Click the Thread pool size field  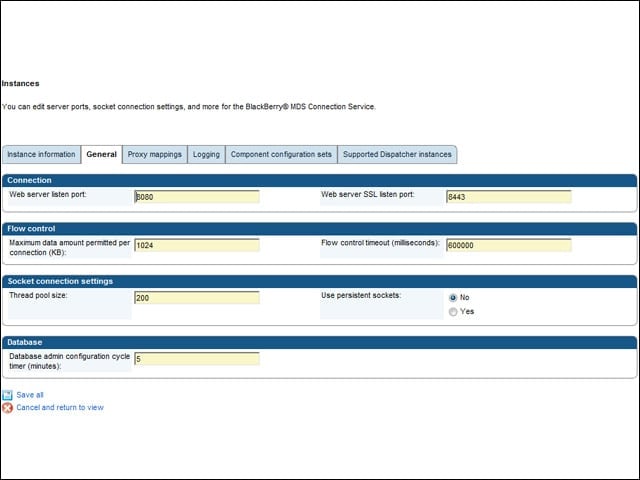coord(197,298)
